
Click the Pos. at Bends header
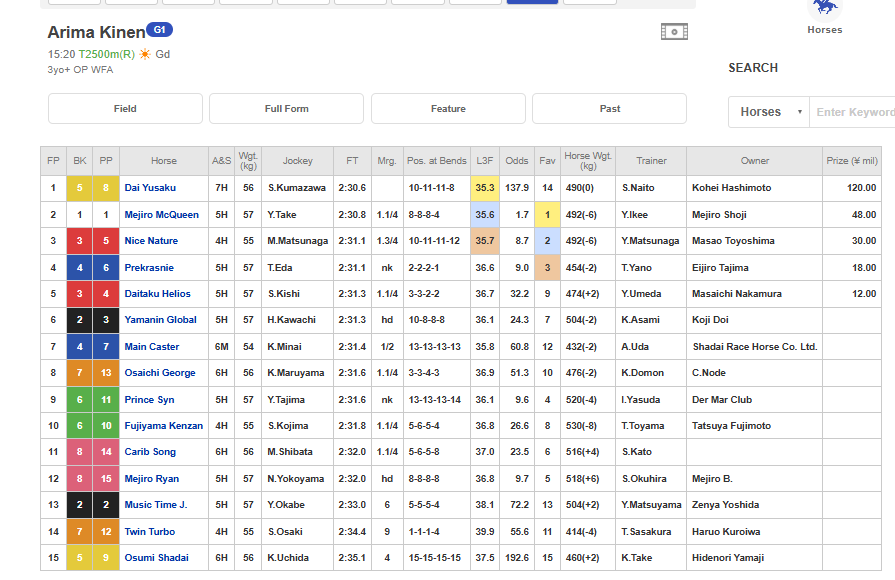[437, 161]
